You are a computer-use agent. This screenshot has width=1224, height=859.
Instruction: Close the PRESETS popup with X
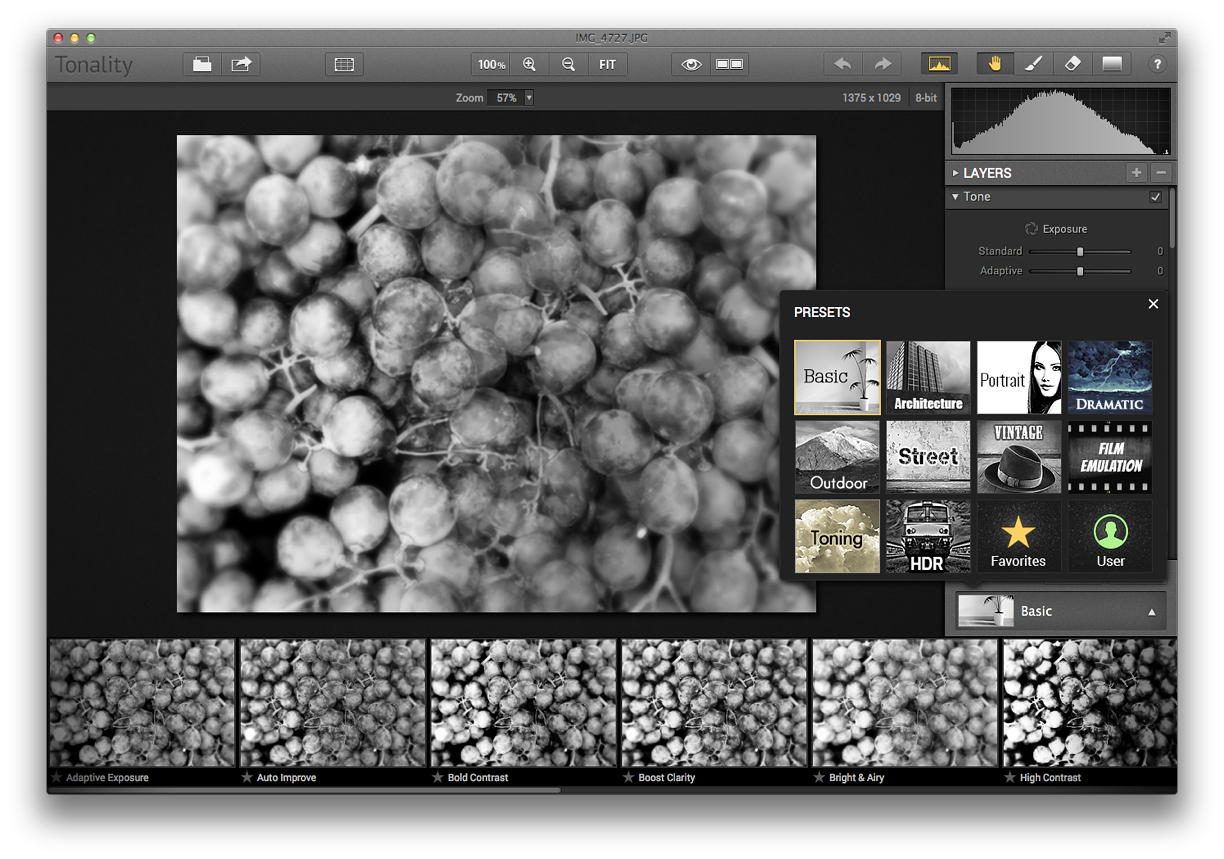click(1153, 304)
